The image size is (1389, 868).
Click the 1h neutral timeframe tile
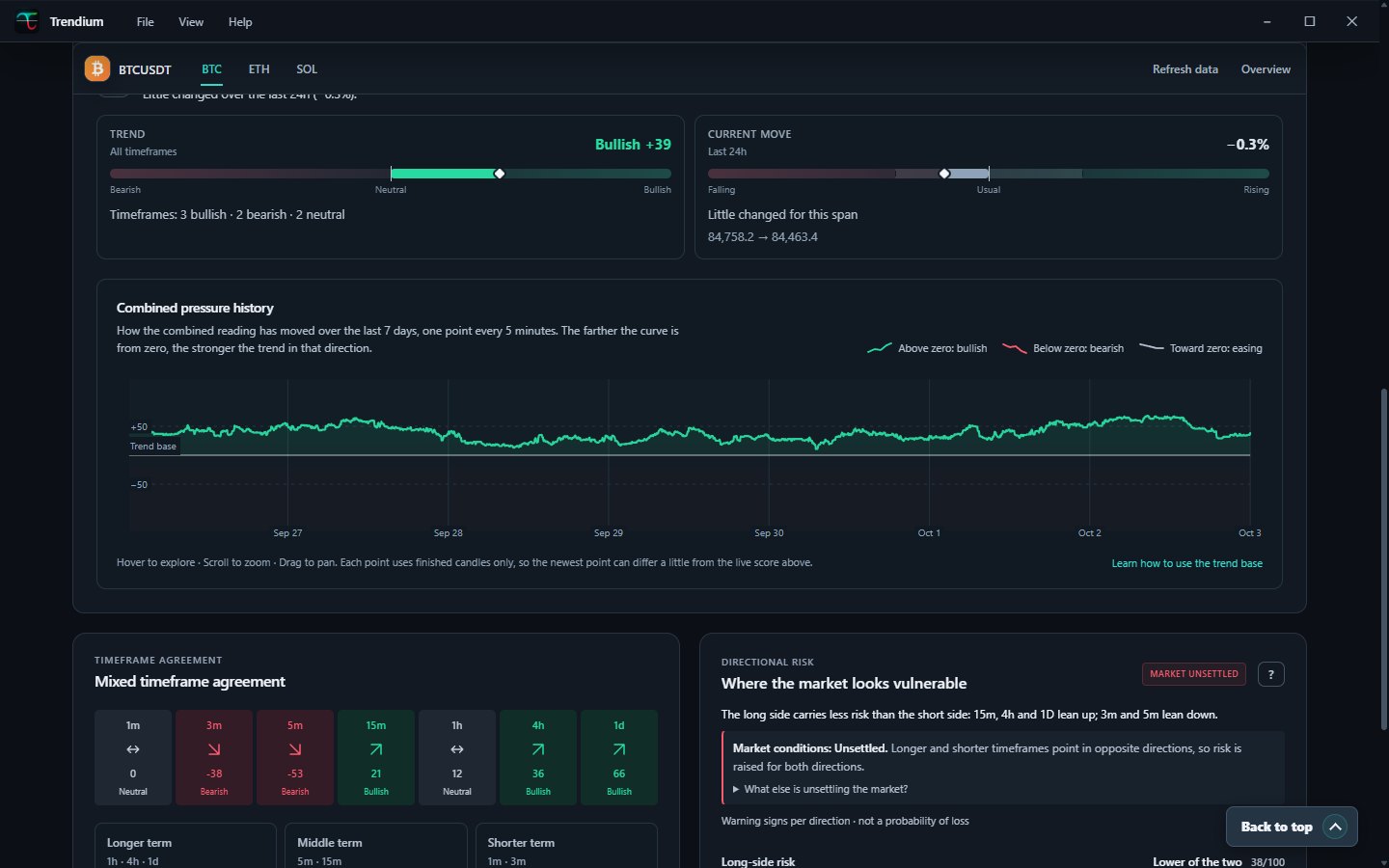(457, 757)
